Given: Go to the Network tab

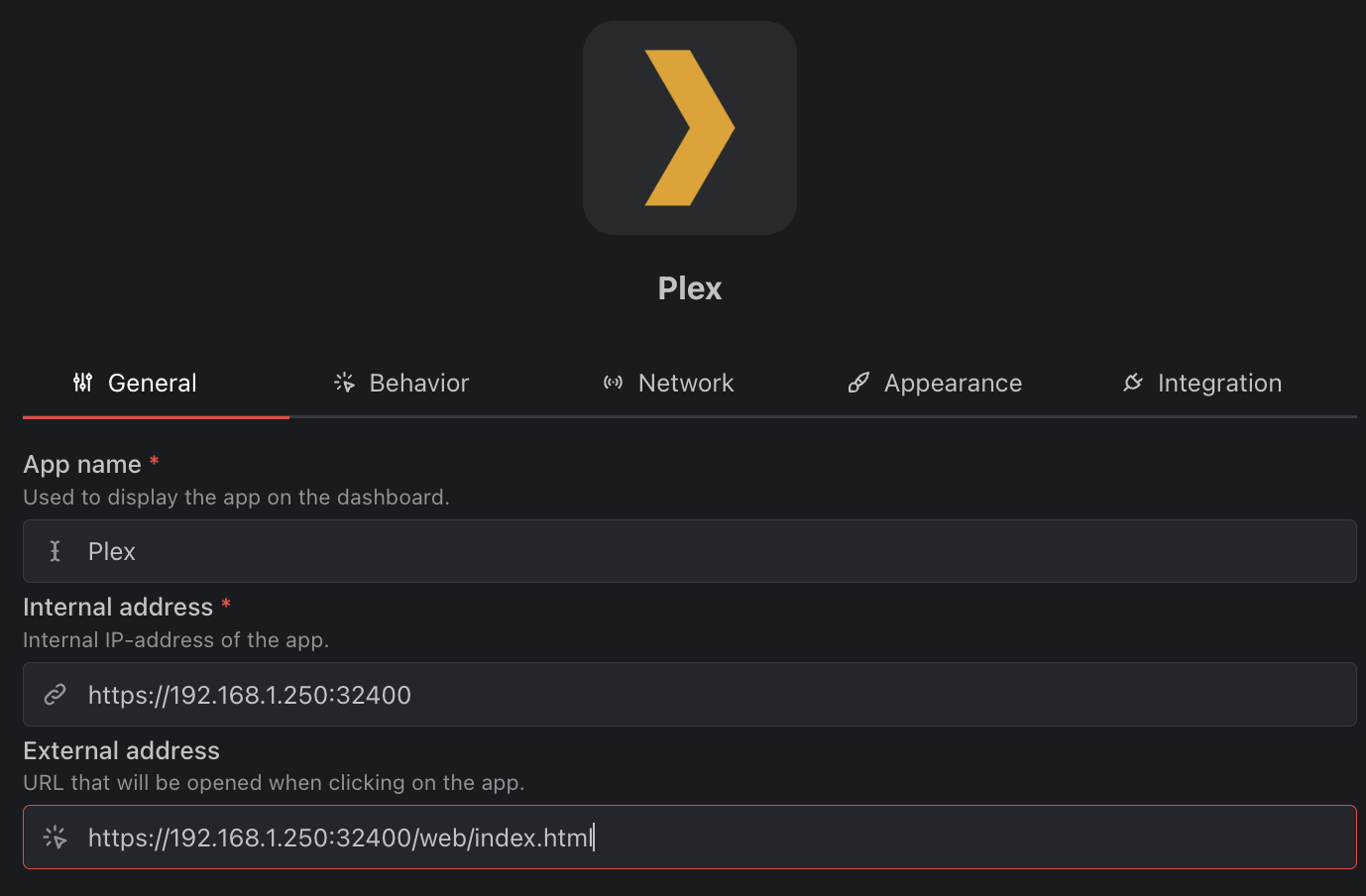Looking at the screenshot, I should [686, 384].
